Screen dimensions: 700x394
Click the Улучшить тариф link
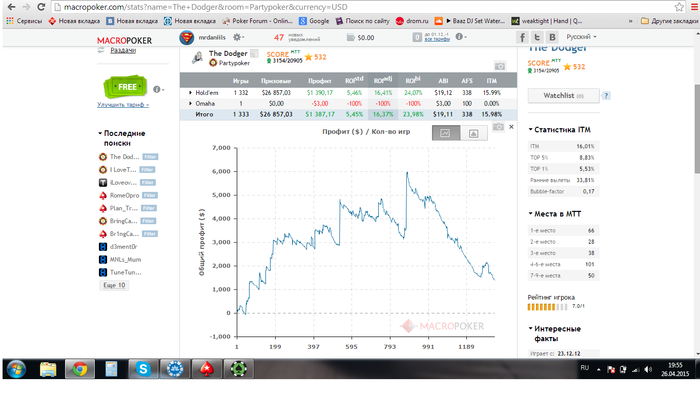tap(123, 105)
